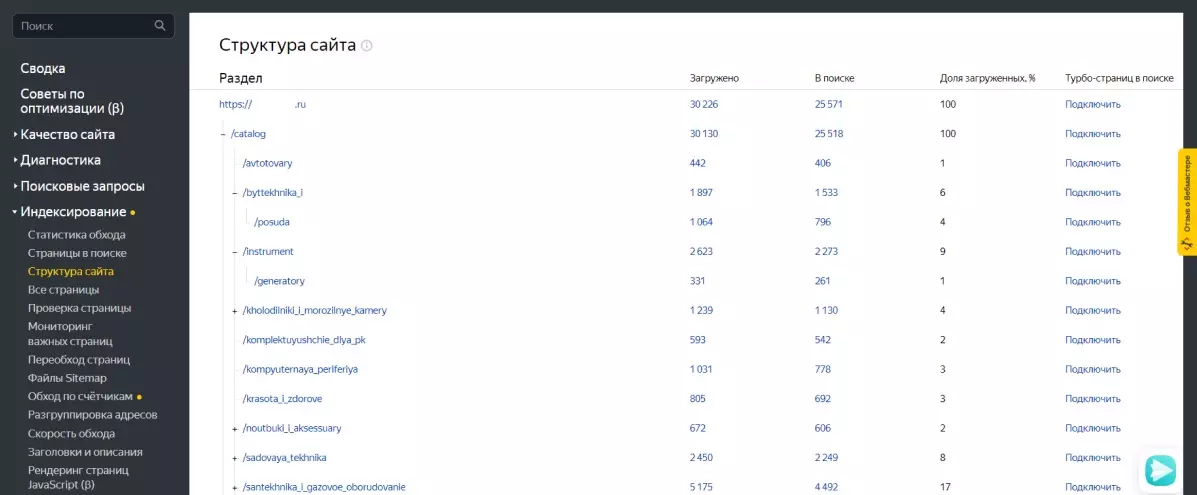Viewport: 1197px width, 495px height.
Task: Open /komplektuyushchie_dlya_pk section link
Action: 304,340
